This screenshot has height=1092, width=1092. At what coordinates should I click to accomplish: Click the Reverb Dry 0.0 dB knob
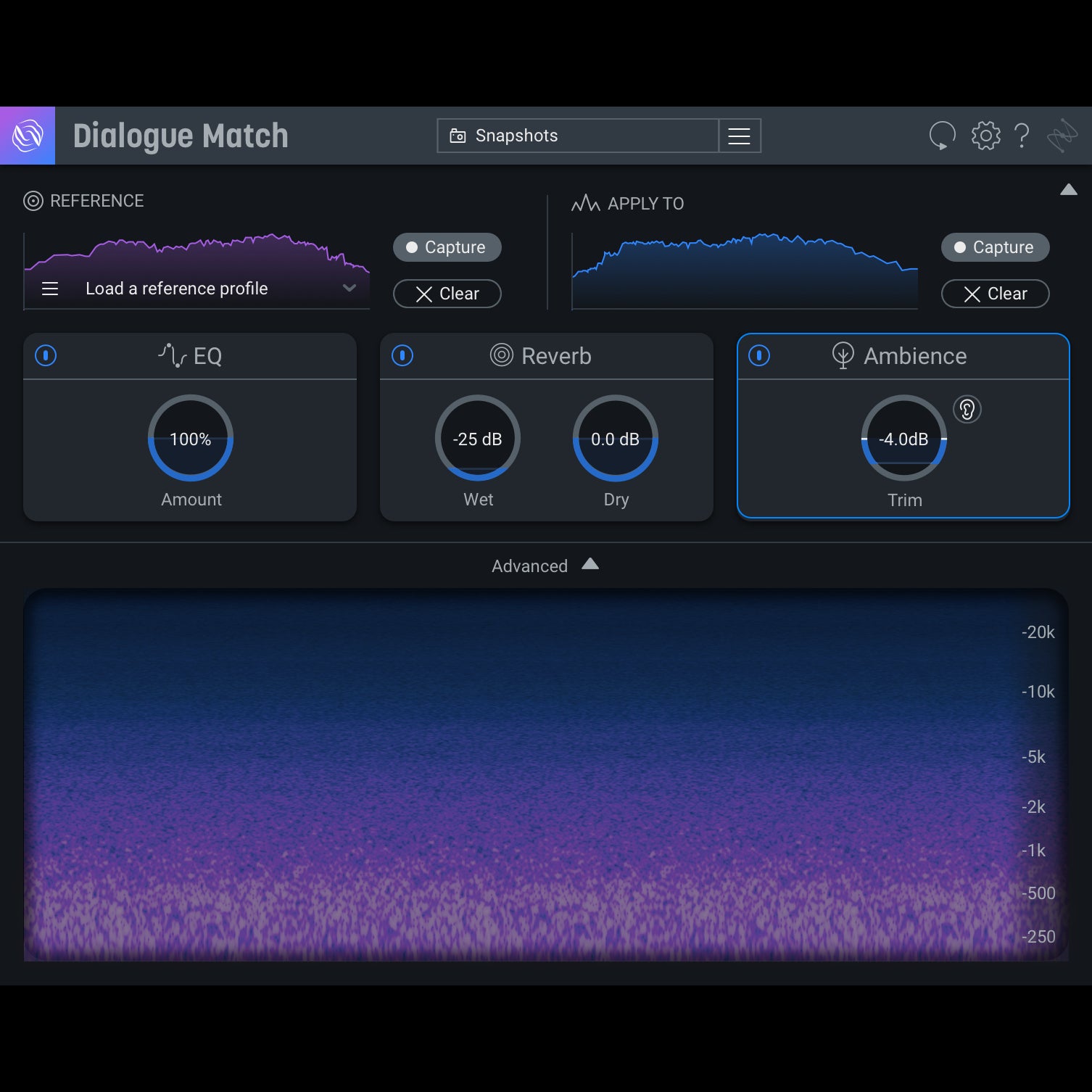pyautogui.click(x=616, y=438)
